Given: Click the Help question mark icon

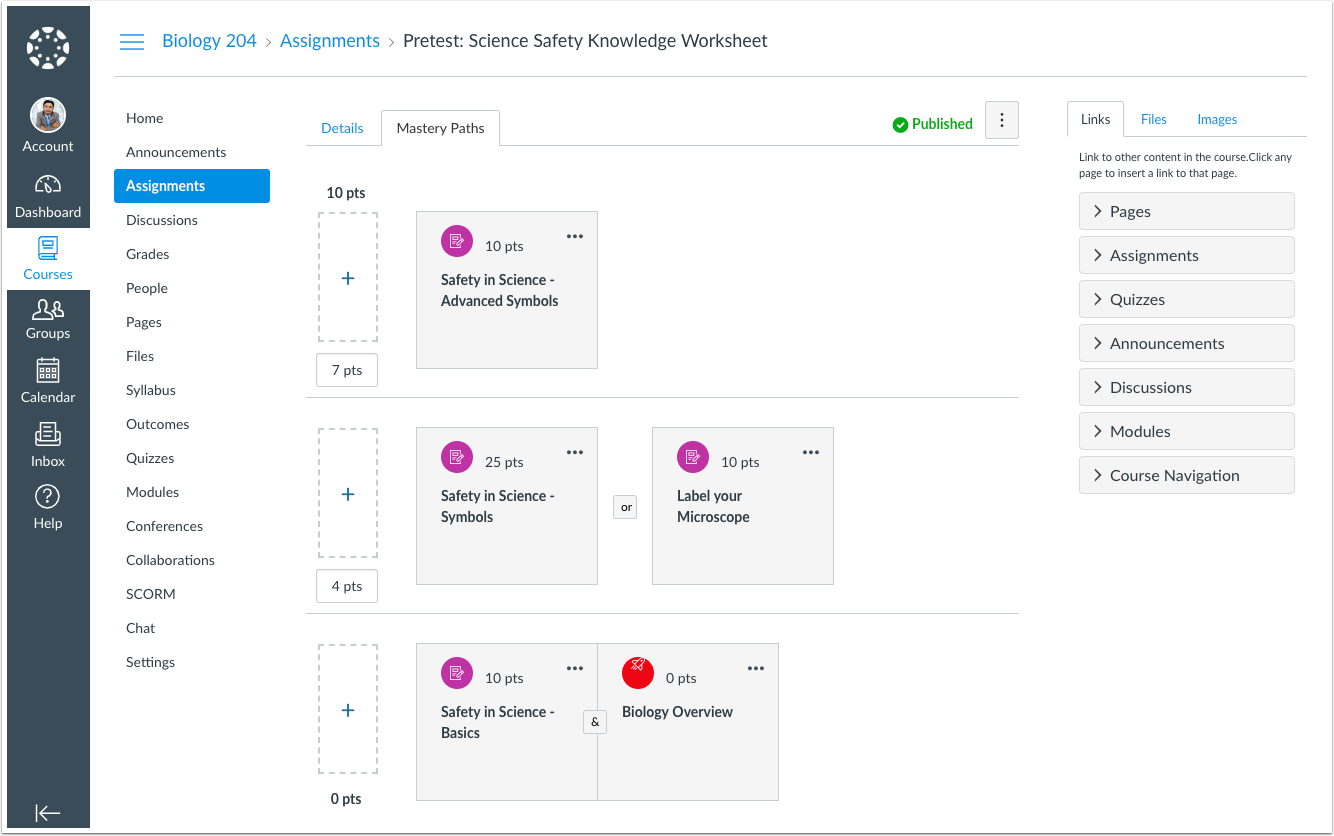Looking at the screenshot, I should [48, 497].
